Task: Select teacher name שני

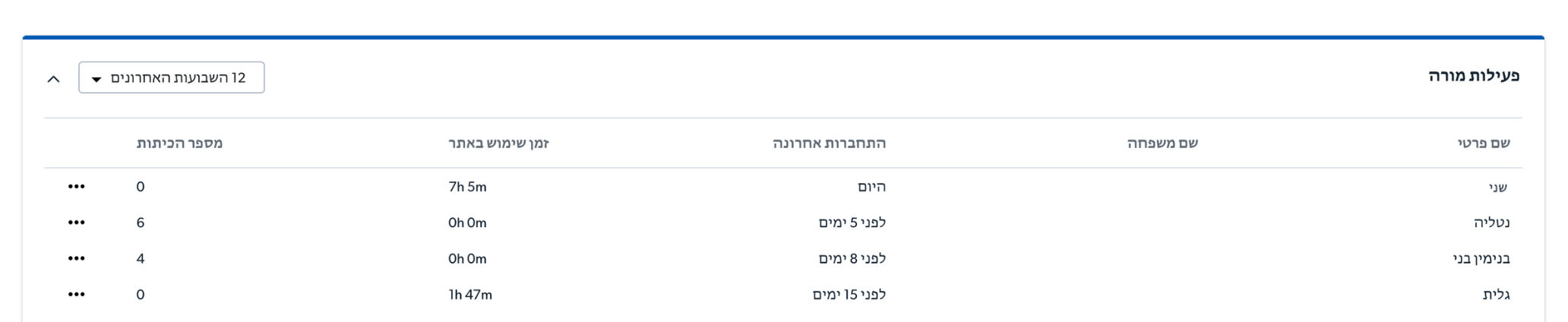Action: coord(1498,187)
